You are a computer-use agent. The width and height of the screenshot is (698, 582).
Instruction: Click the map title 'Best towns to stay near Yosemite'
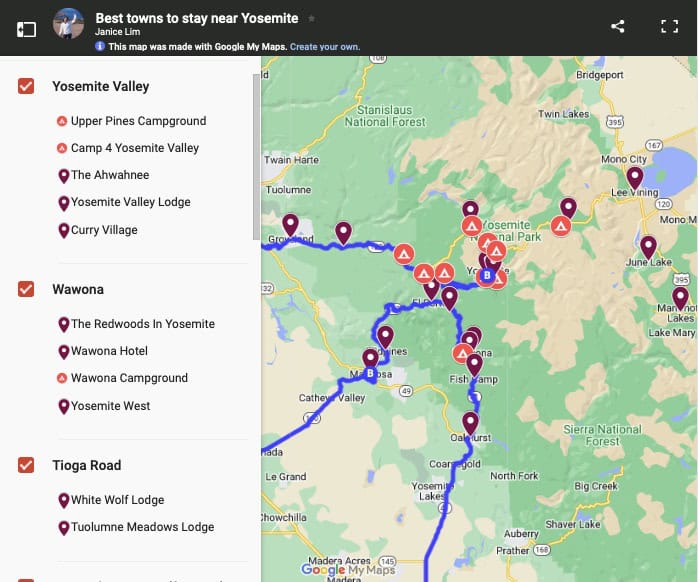pyautogui.click(x=197, y=18)
